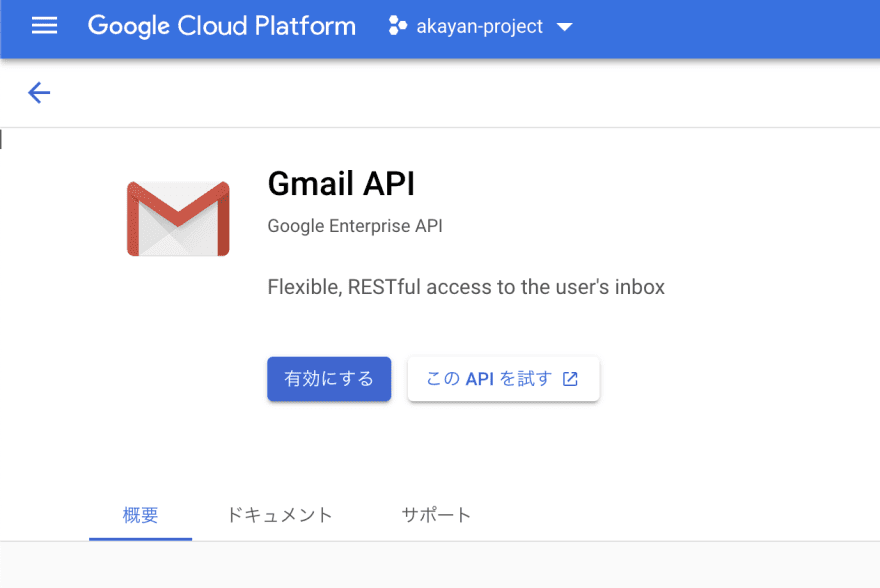
Task: Click the Gmail envelope logo
Action: [x=178, y=218]
